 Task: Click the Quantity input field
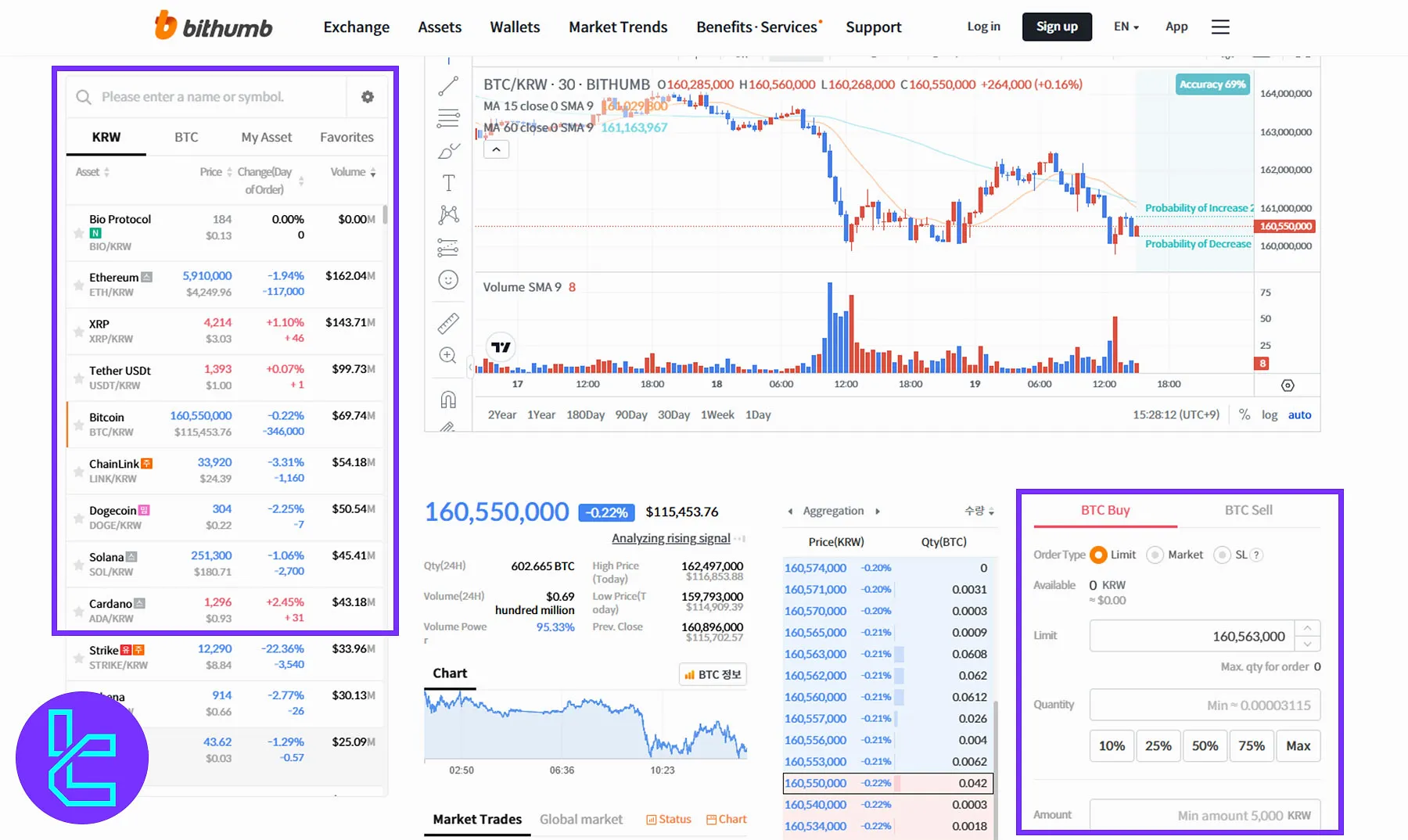(1205, 705)
